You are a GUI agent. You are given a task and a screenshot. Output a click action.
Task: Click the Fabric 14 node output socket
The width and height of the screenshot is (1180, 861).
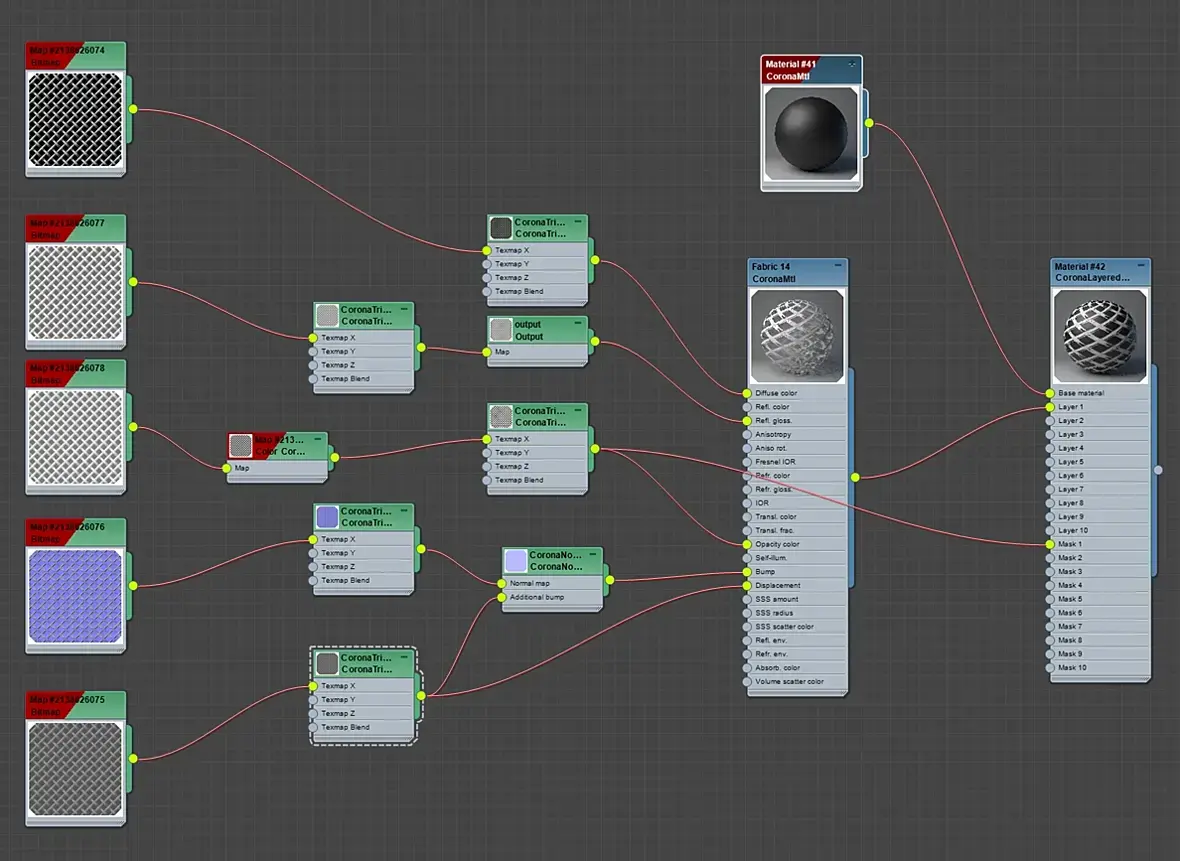[855, 477]
